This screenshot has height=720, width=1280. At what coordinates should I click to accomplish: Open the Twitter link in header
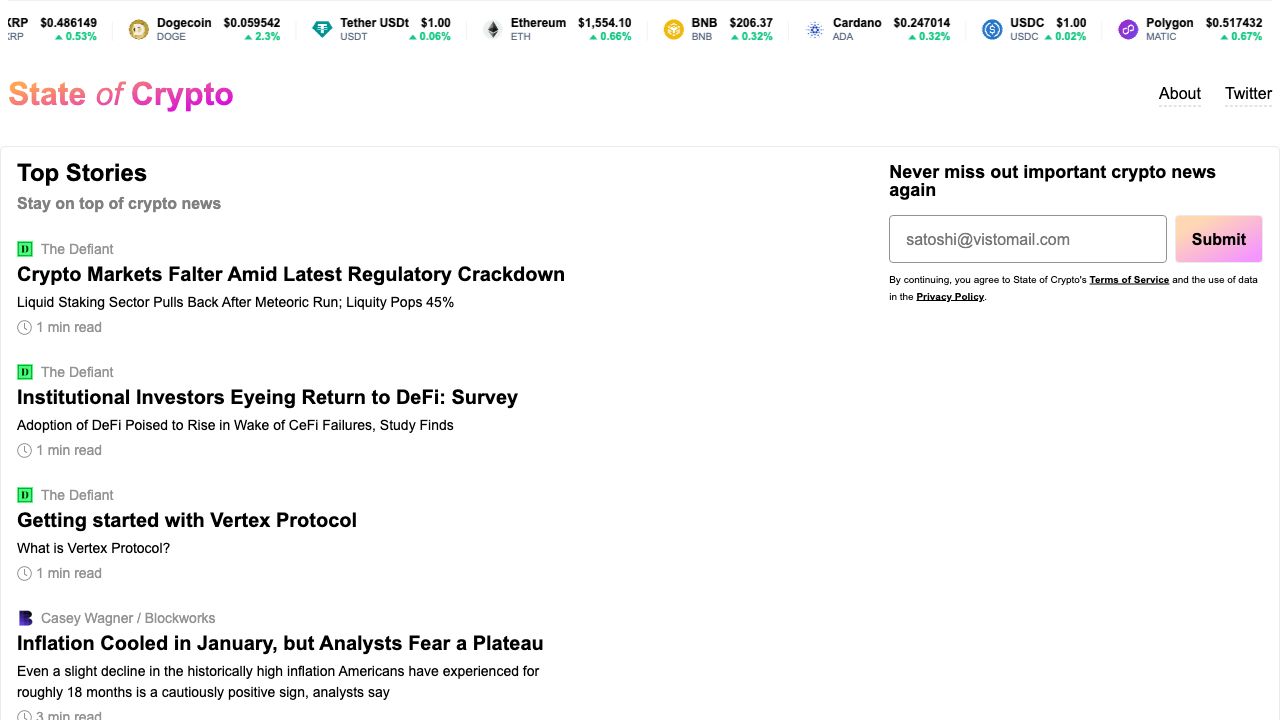(x=1248, y=93)
